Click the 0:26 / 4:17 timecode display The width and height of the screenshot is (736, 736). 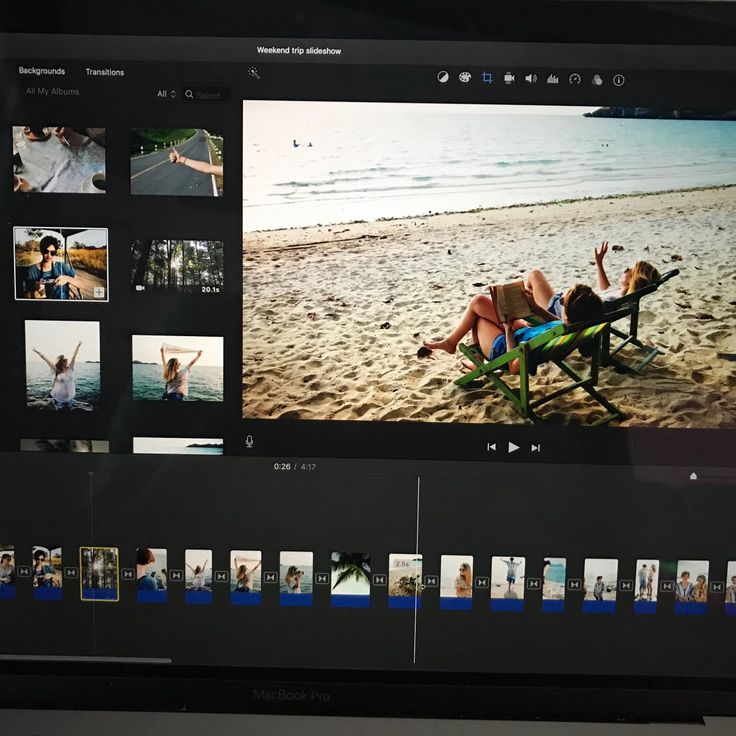295,467
